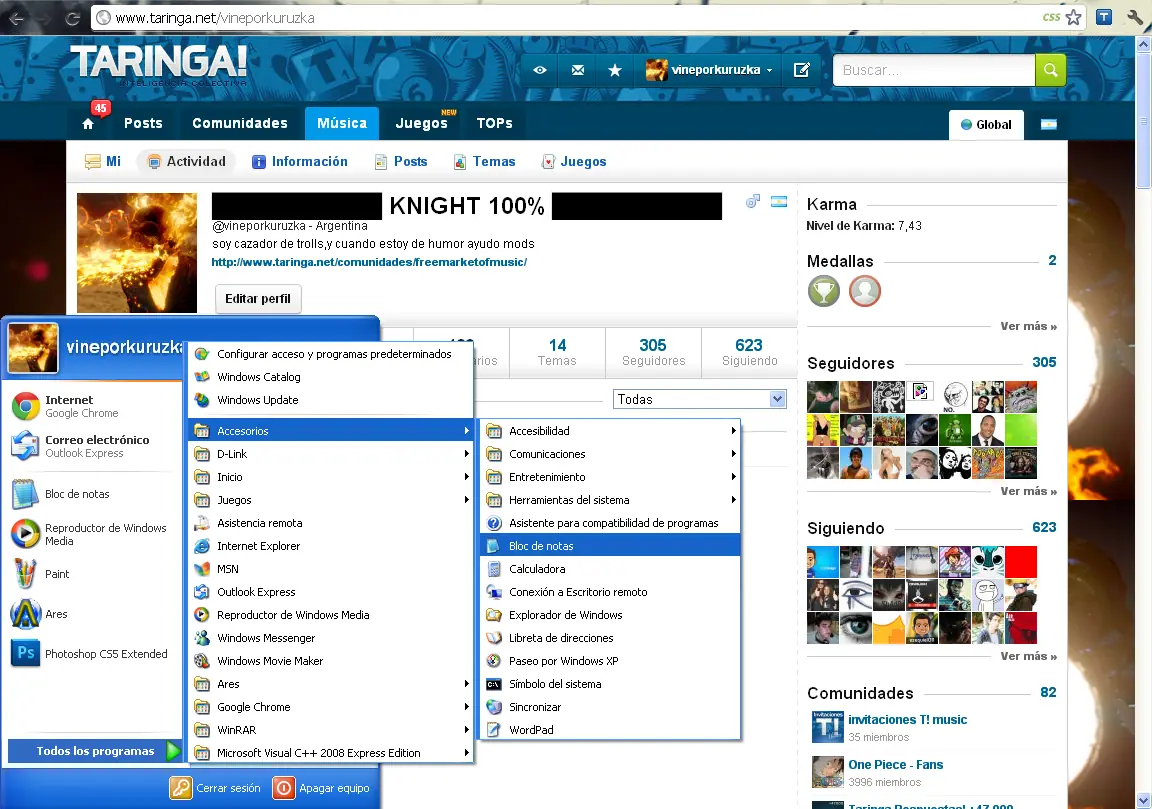Launch WordPad from Accesorios
The width and height of the screenshot is (1152, 809).
(x=610, y=730)
